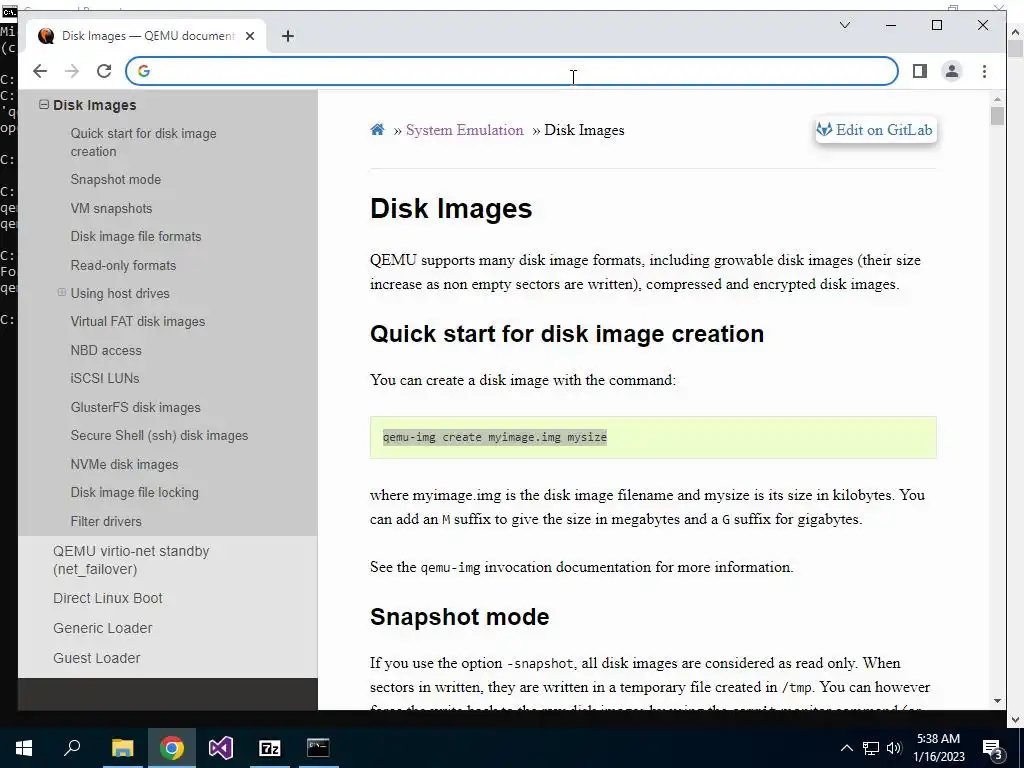The height and width of the screenshot is (768, 1024).
Task: Collapse the Disk Images sidebar section
Action: (x=44, y=104)
